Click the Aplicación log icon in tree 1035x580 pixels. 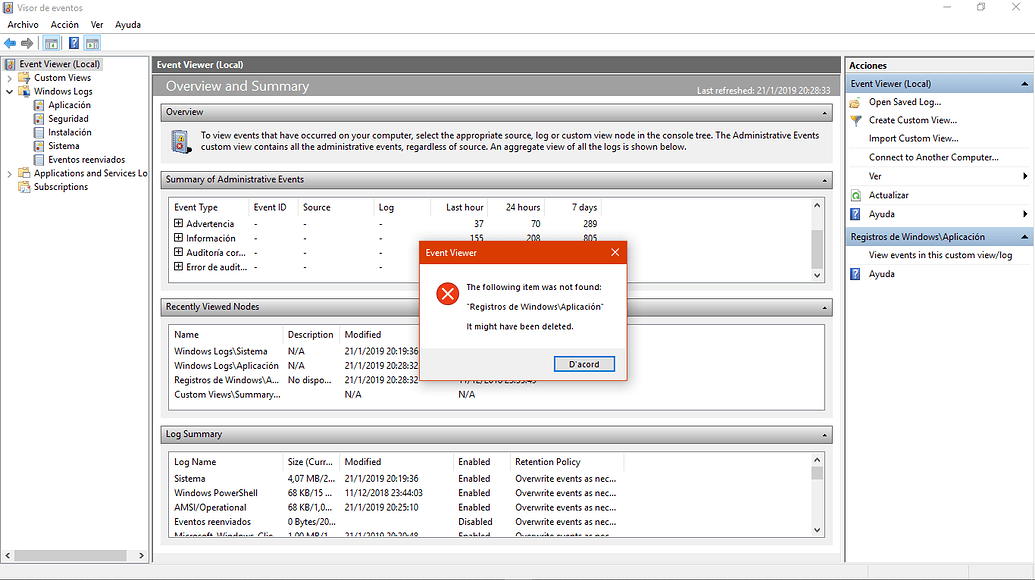click(x=39, y=105)
